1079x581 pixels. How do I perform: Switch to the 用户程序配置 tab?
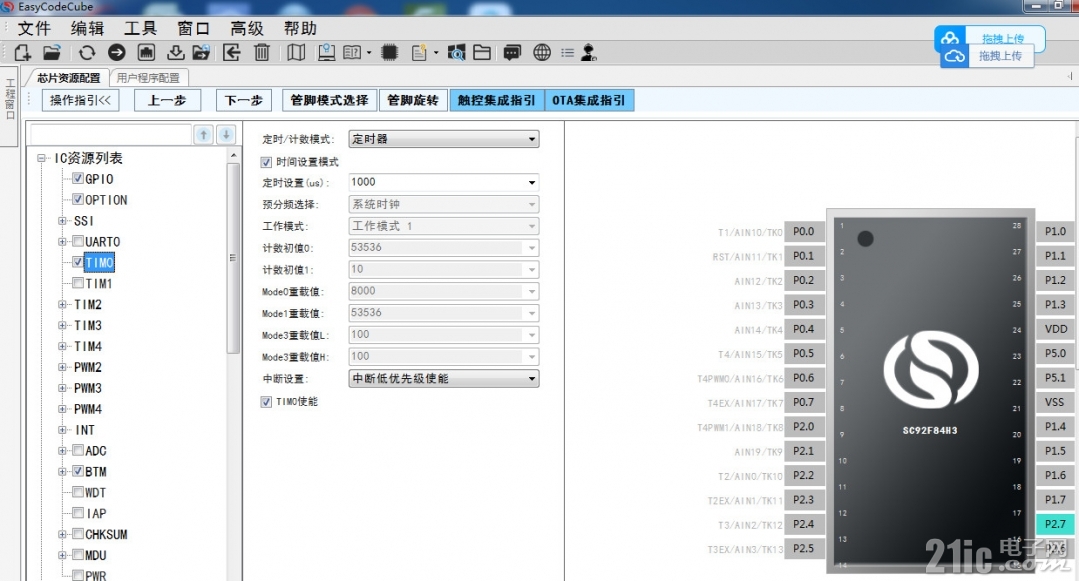coord(148,78)
